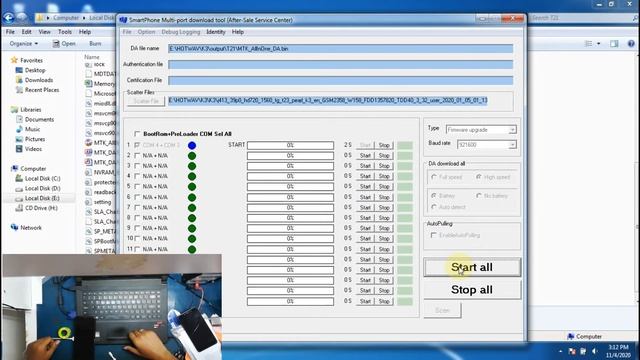
Task: Open the Help menu of download tool
Action: pyautogui.click(x=238, y=32)
